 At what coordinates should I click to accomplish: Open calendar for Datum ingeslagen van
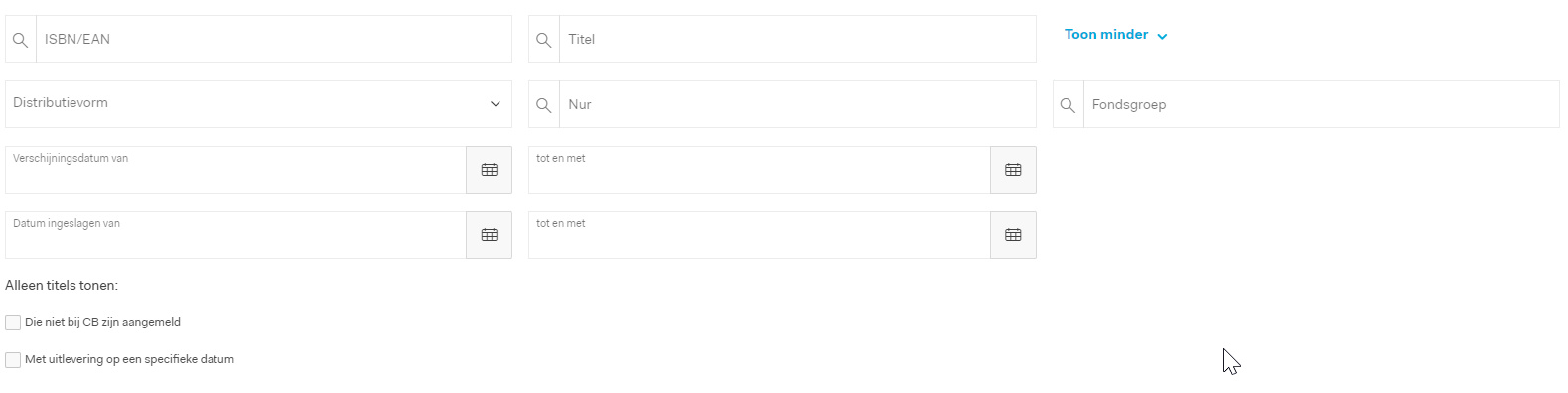(x=490, y=235)
